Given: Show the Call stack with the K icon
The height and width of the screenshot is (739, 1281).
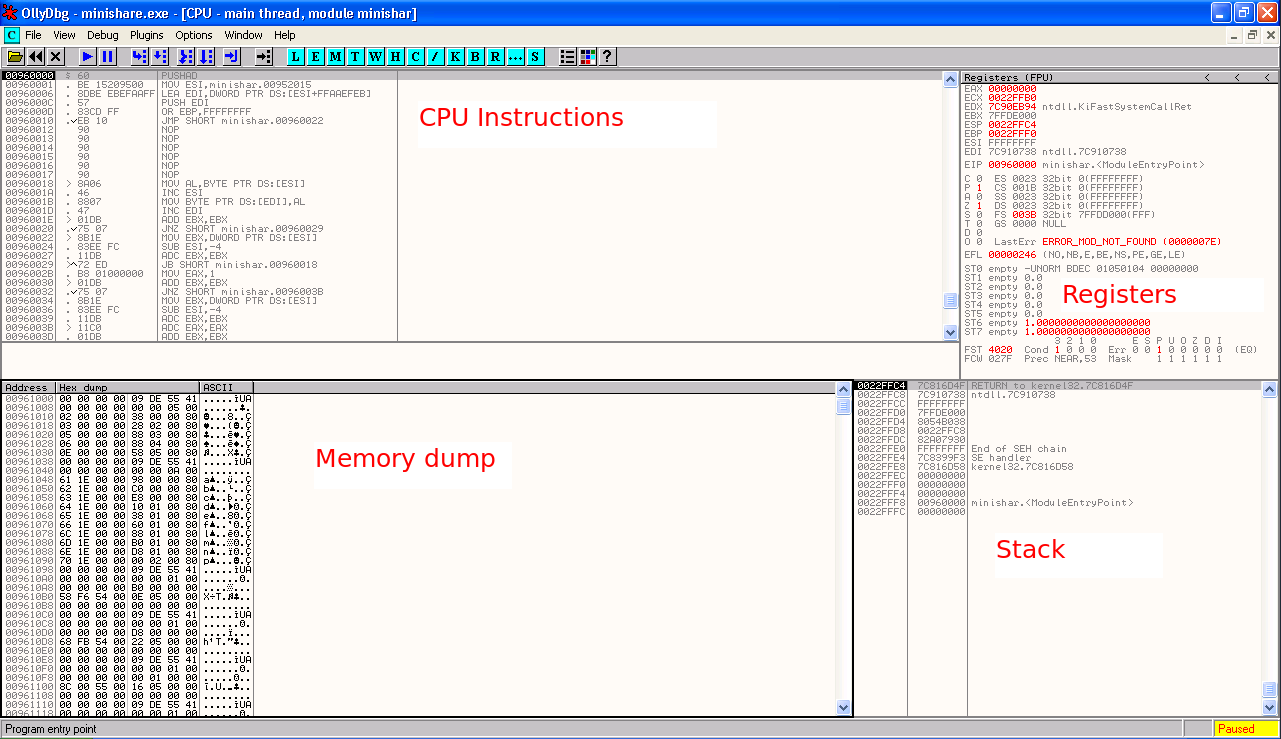Looking at the screenshot, I should pos(456,57).
